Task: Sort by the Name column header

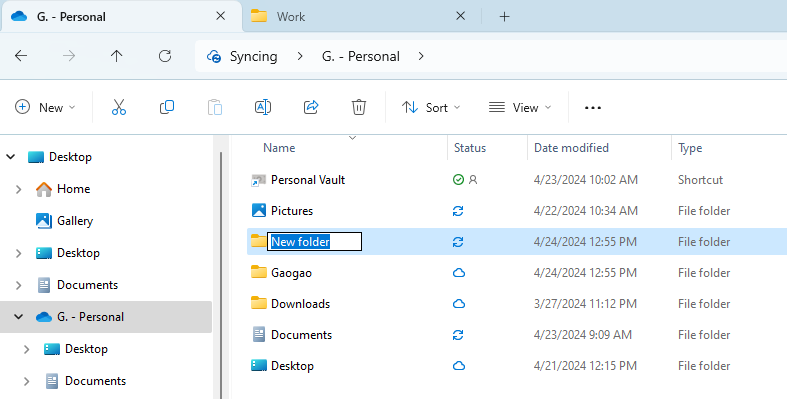Action: pyautogui.click(x=279, y=148)
